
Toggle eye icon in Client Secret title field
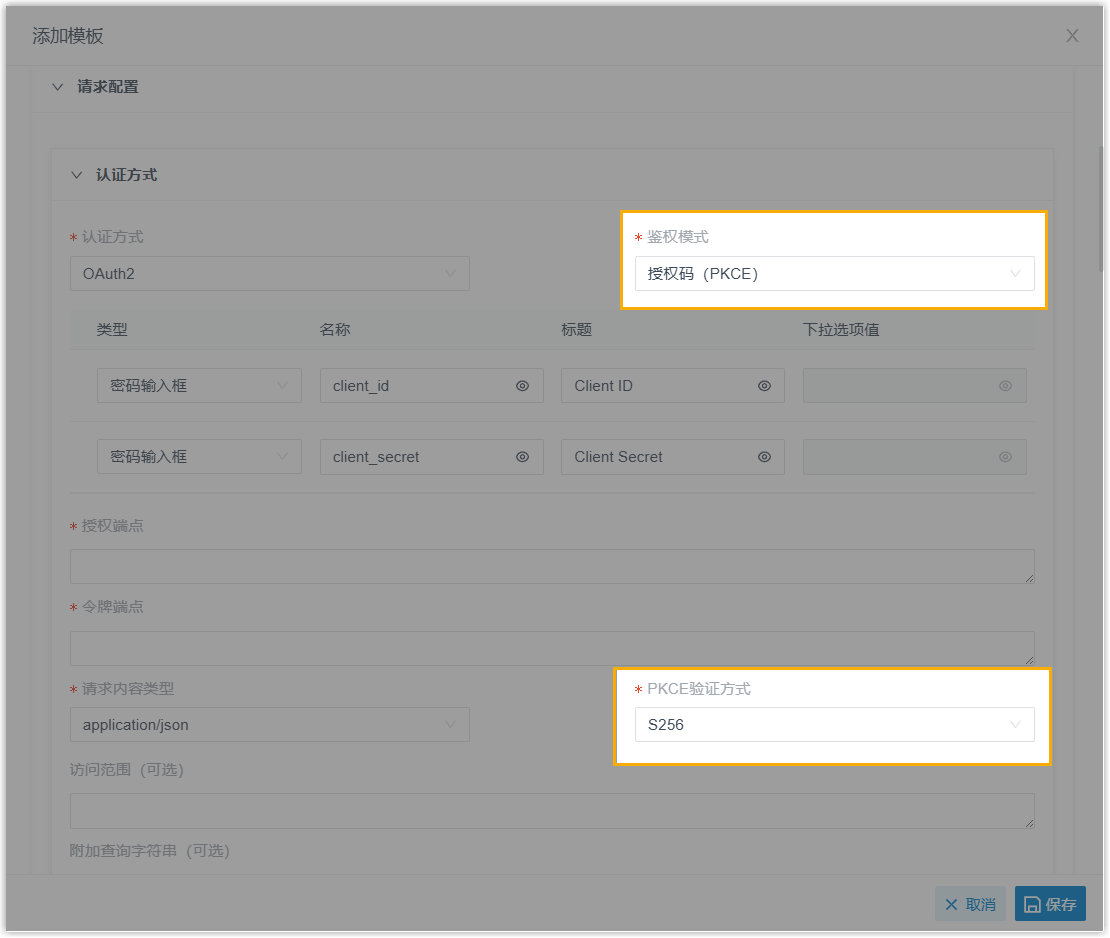764,457
